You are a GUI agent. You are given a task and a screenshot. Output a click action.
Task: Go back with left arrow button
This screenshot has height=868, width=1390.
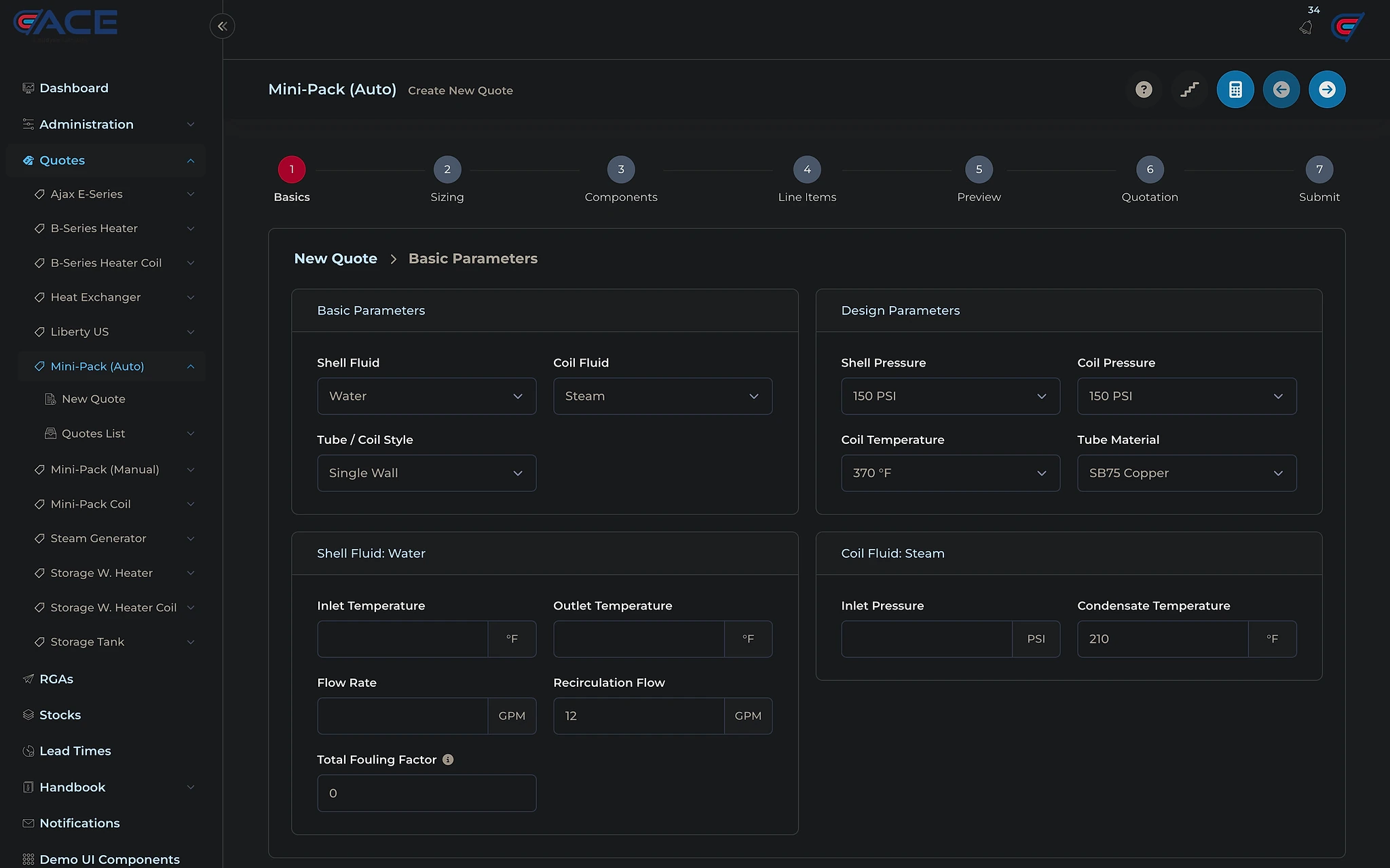[1281, 90]
